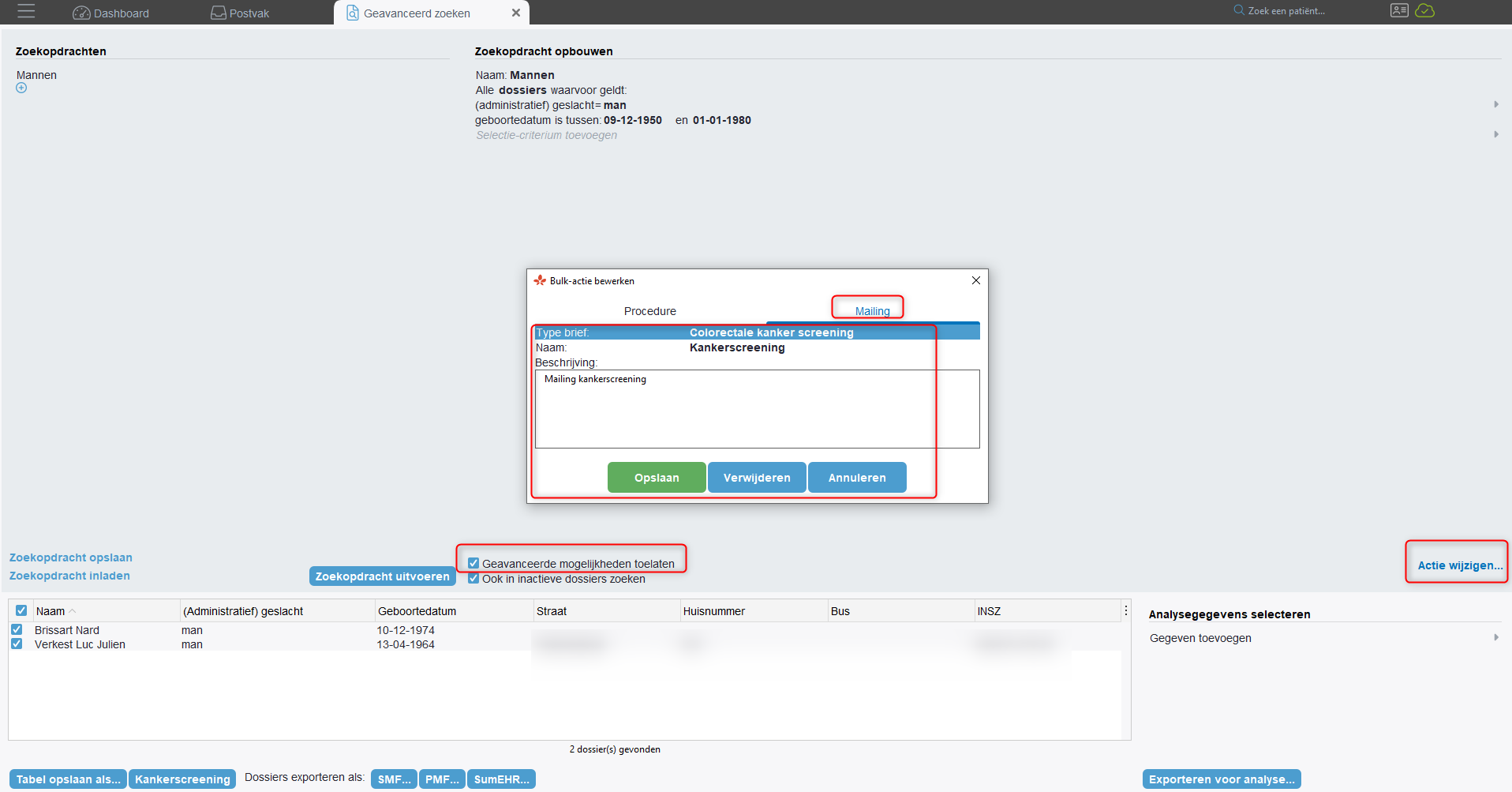Click the Postvak inbox icon
Viewport: 1512px width, 792px height.
click(219, 13)
